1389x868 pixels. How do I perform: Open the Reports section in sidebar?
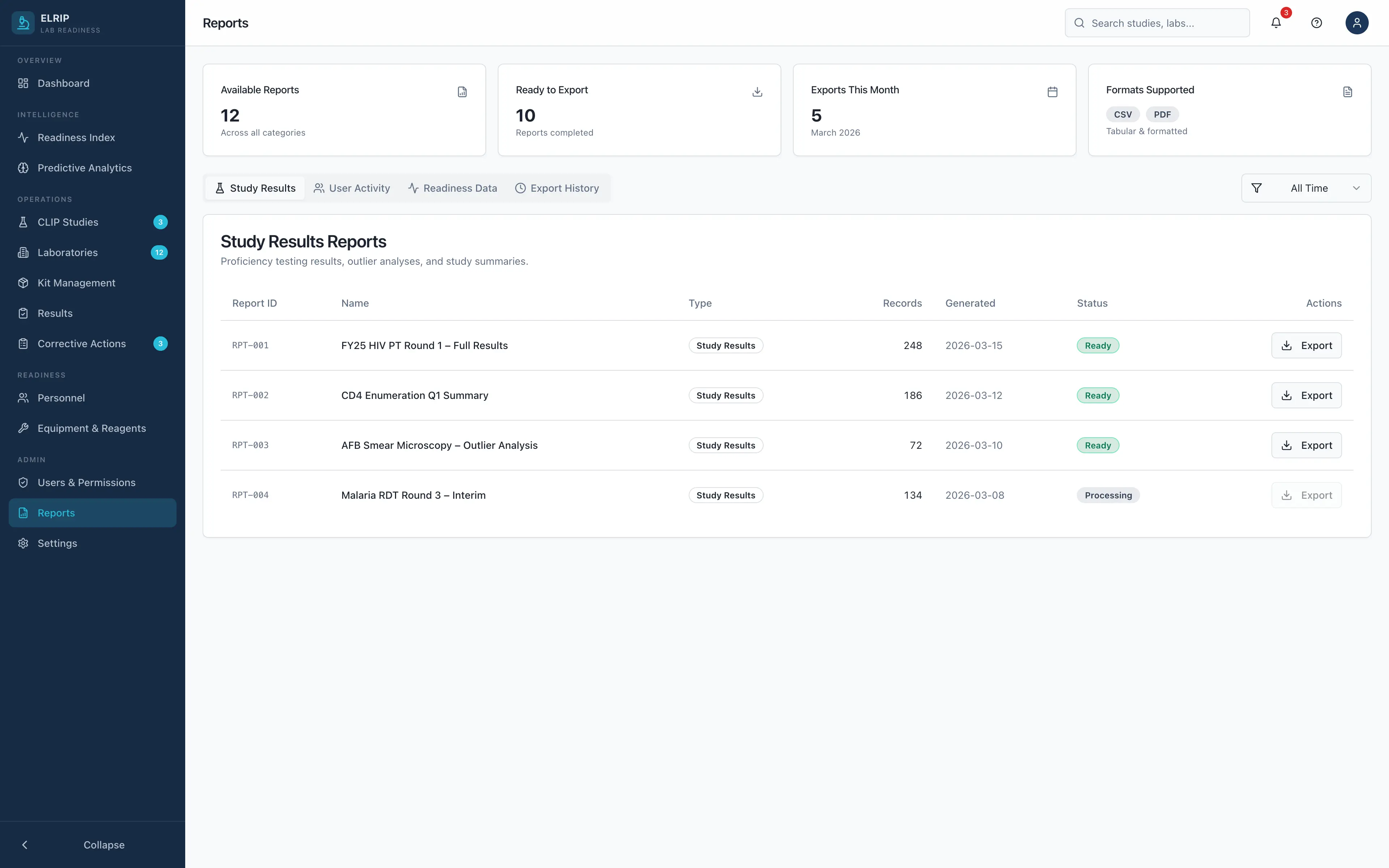[56, 512]
